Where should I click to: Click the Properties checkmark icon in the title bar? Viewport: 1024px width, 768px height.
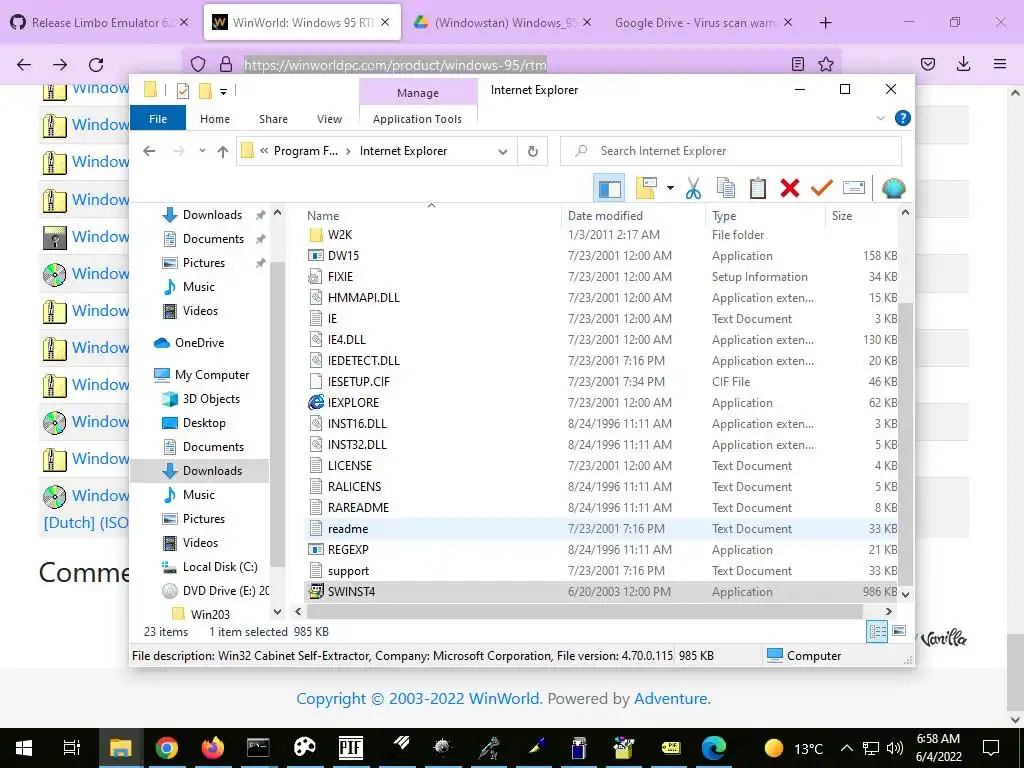(183, 91)
